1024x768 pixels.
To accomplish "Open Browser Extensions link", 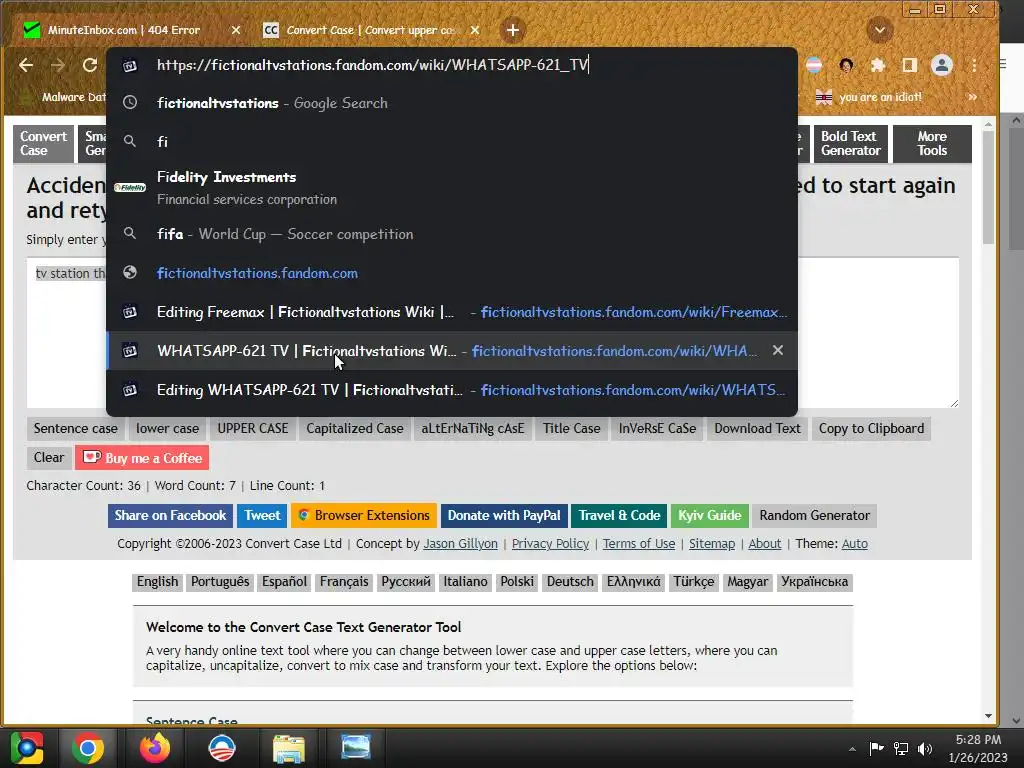I will [364, 515].
